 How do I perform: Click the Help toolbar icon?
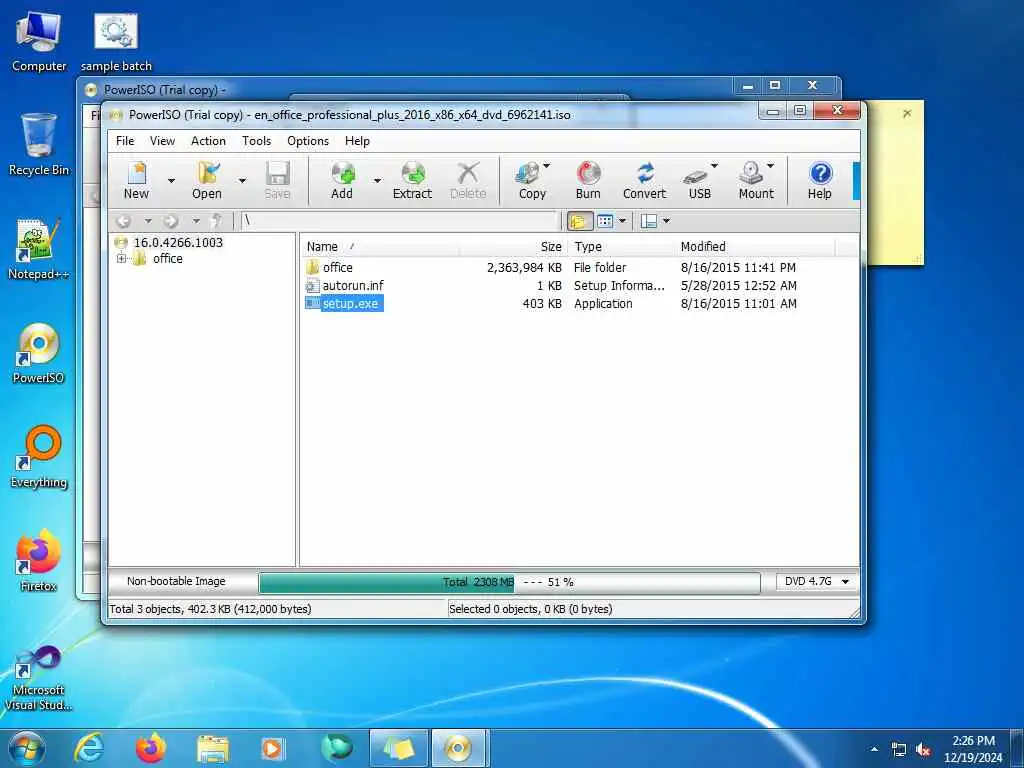coord(820,180)
